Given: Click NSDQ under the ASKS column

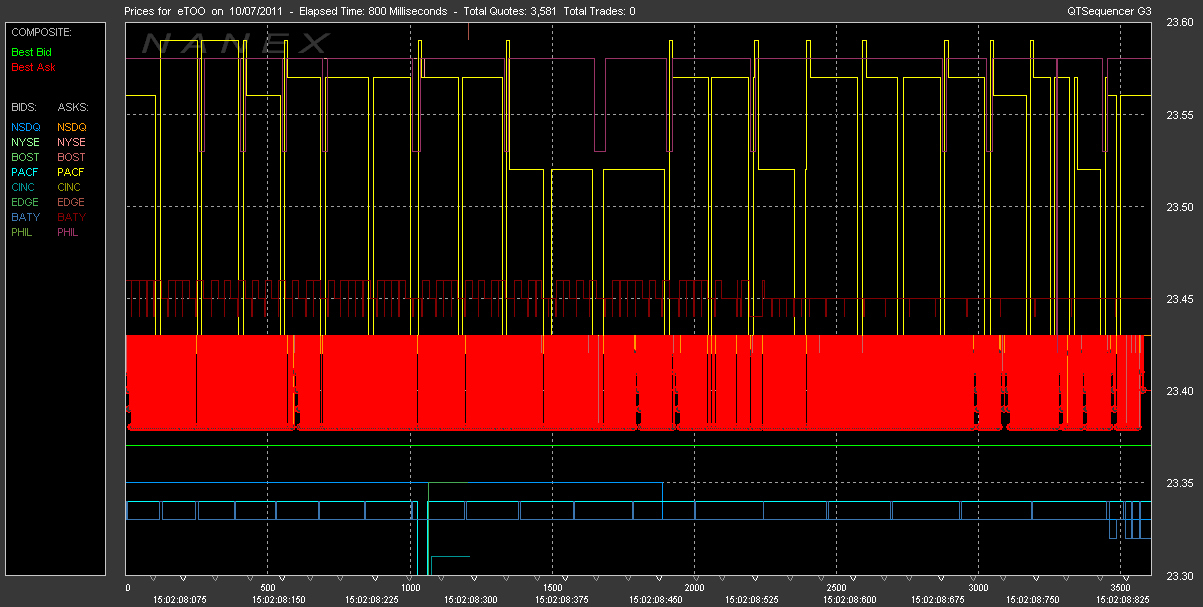Looking at the screenshot, I should pyautogui.click(x=72, y=127).
